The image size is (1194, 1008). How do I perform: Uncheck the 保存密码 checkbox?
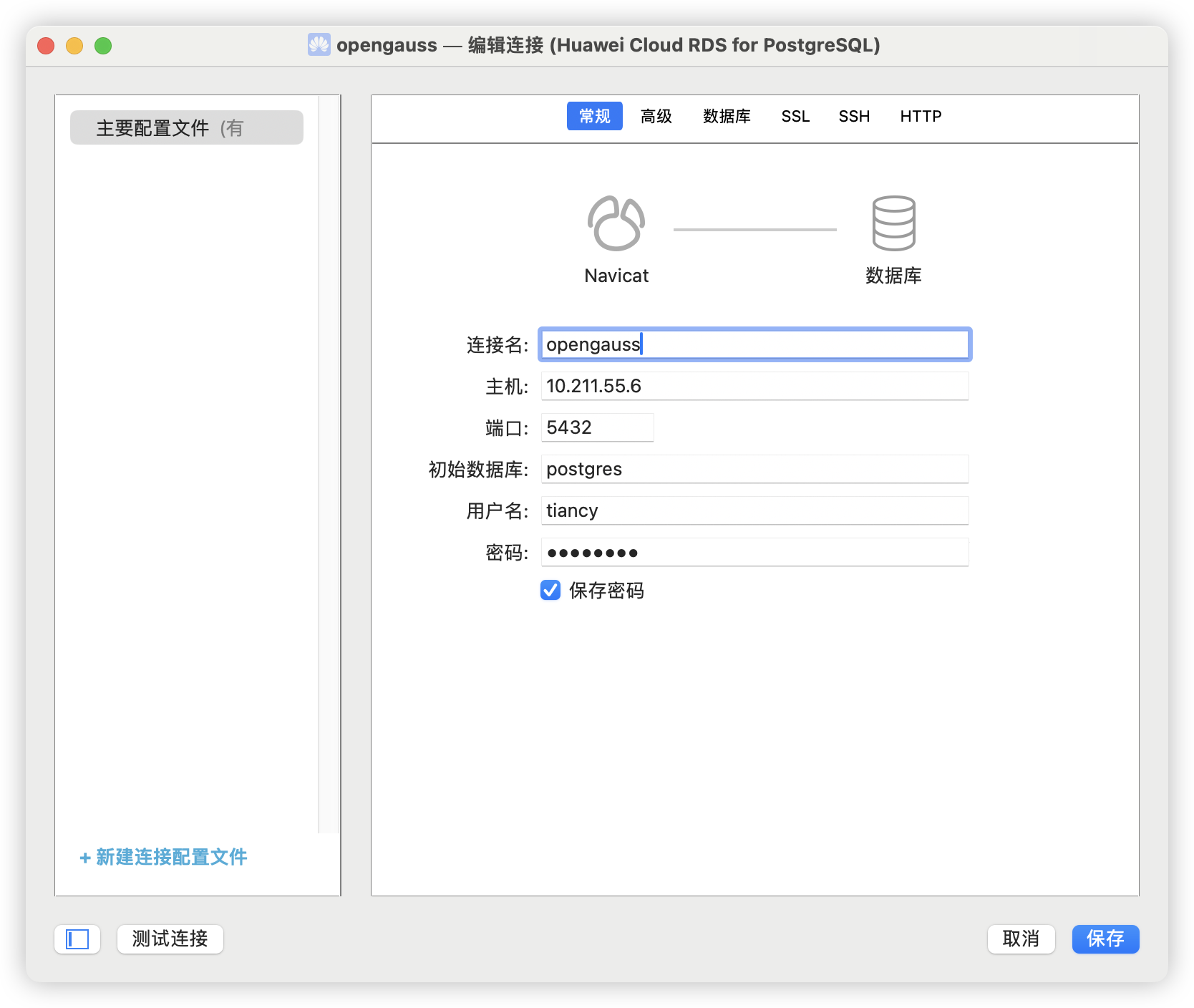point(550,590)
